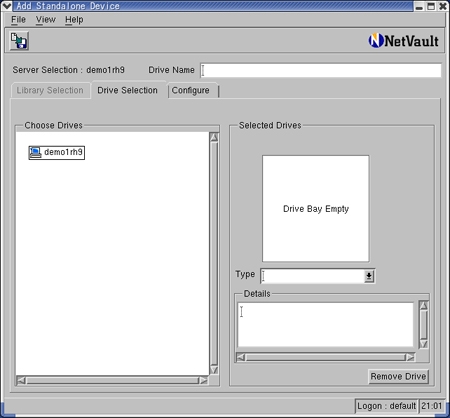This screenshot has height=418, width=450.
Task: Expand the demo1rh9 tree node
Action: coord(57,152)
